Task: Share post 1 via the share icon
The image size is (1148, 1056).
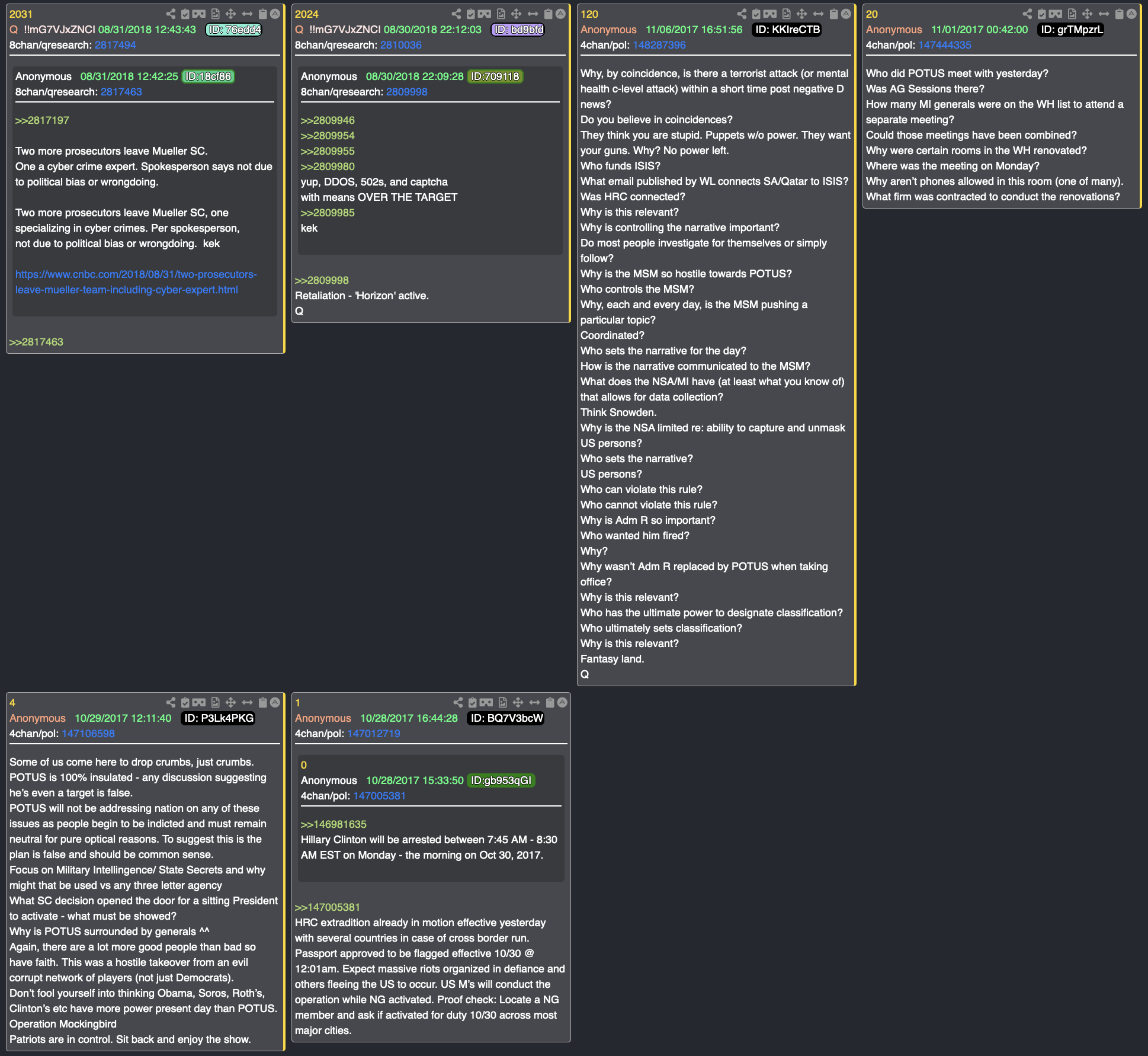Action: point(458,702)
